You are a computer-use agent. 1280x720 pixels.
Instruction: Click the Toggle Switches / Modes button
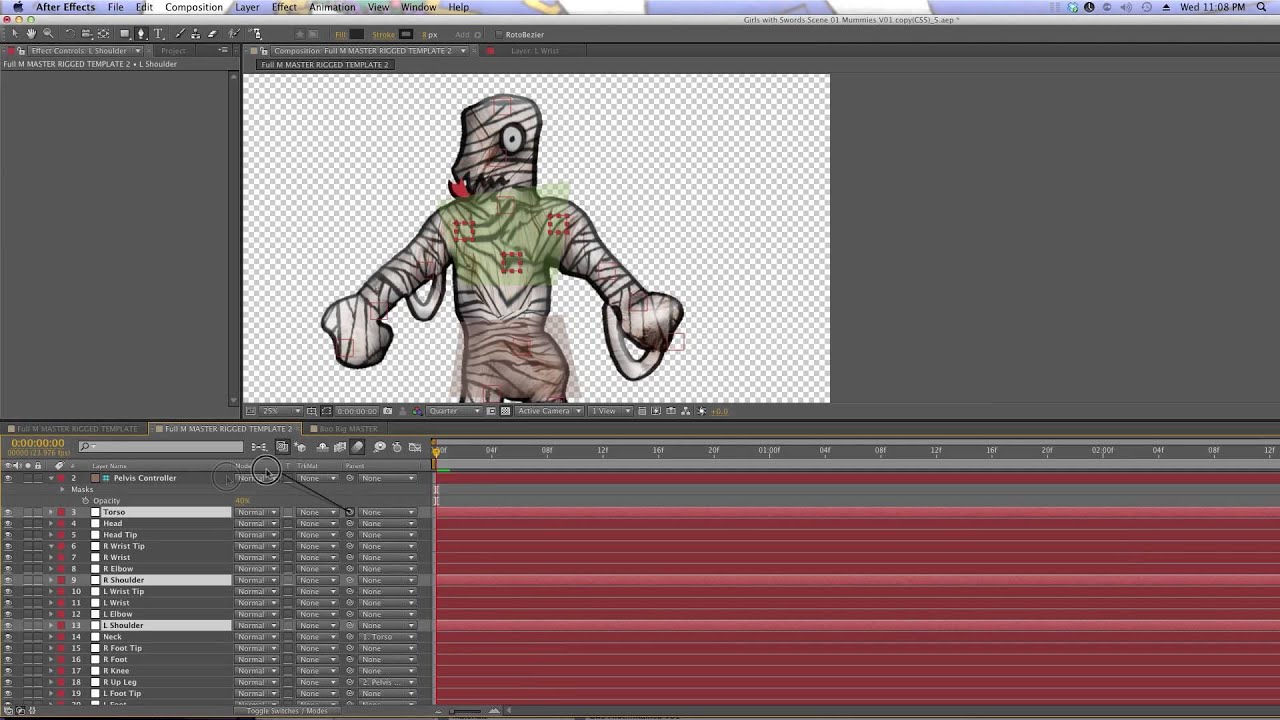tap(288, 711)
